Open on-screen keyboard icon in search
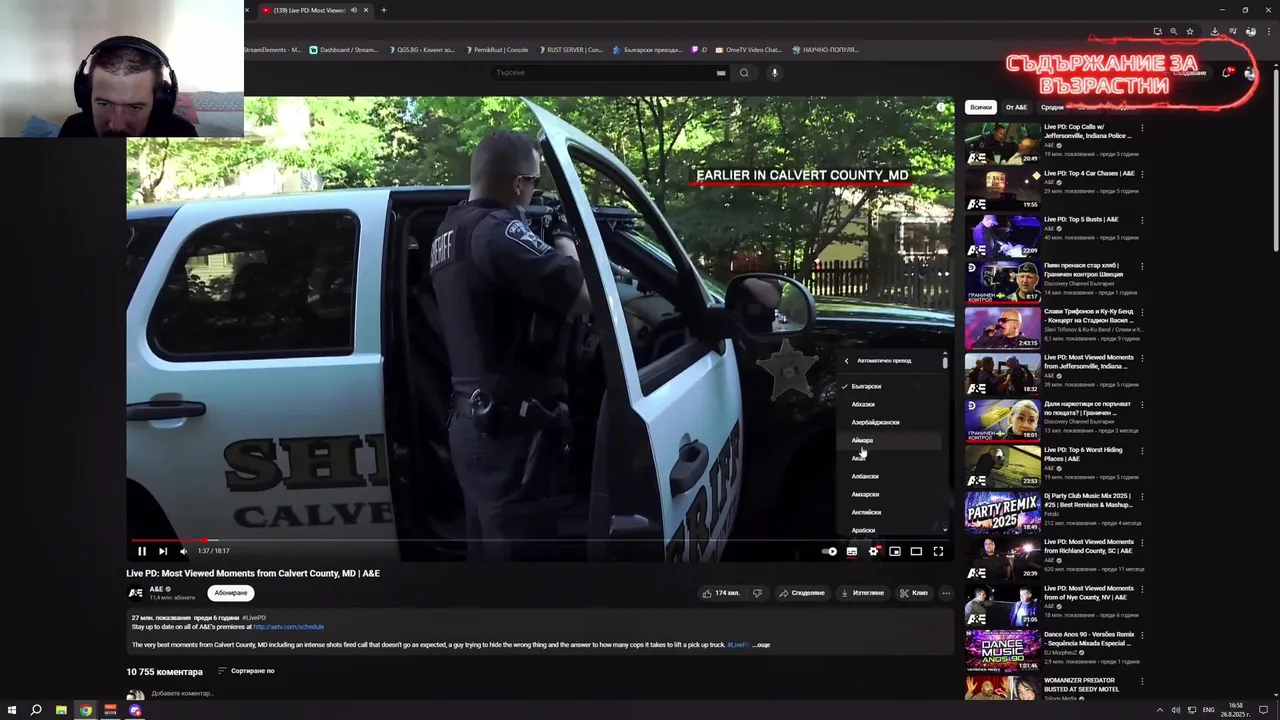1280x720 pixels. (x=721, y=72)
